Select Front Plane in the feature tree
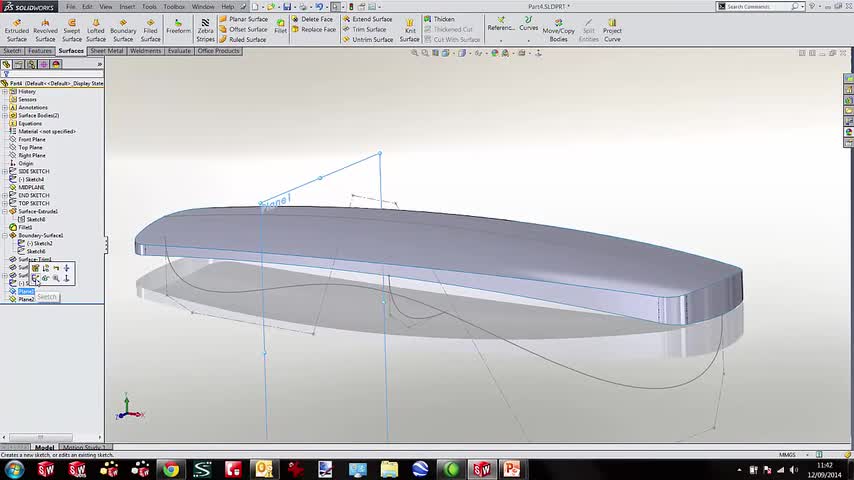854x480 pixels. click(x=32, y=140)
